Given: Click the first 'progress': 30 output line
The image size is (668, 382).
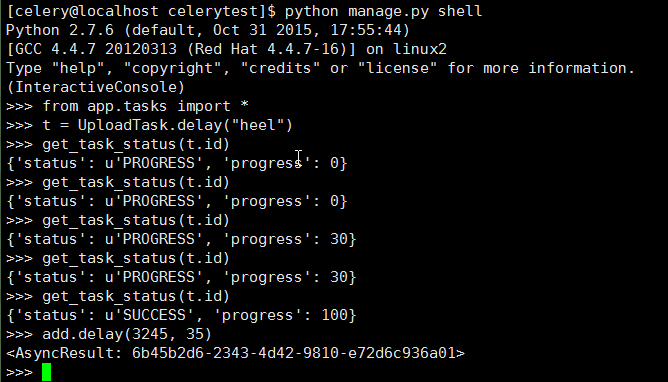Looking at the screenshot, I should tap(181, 239).
